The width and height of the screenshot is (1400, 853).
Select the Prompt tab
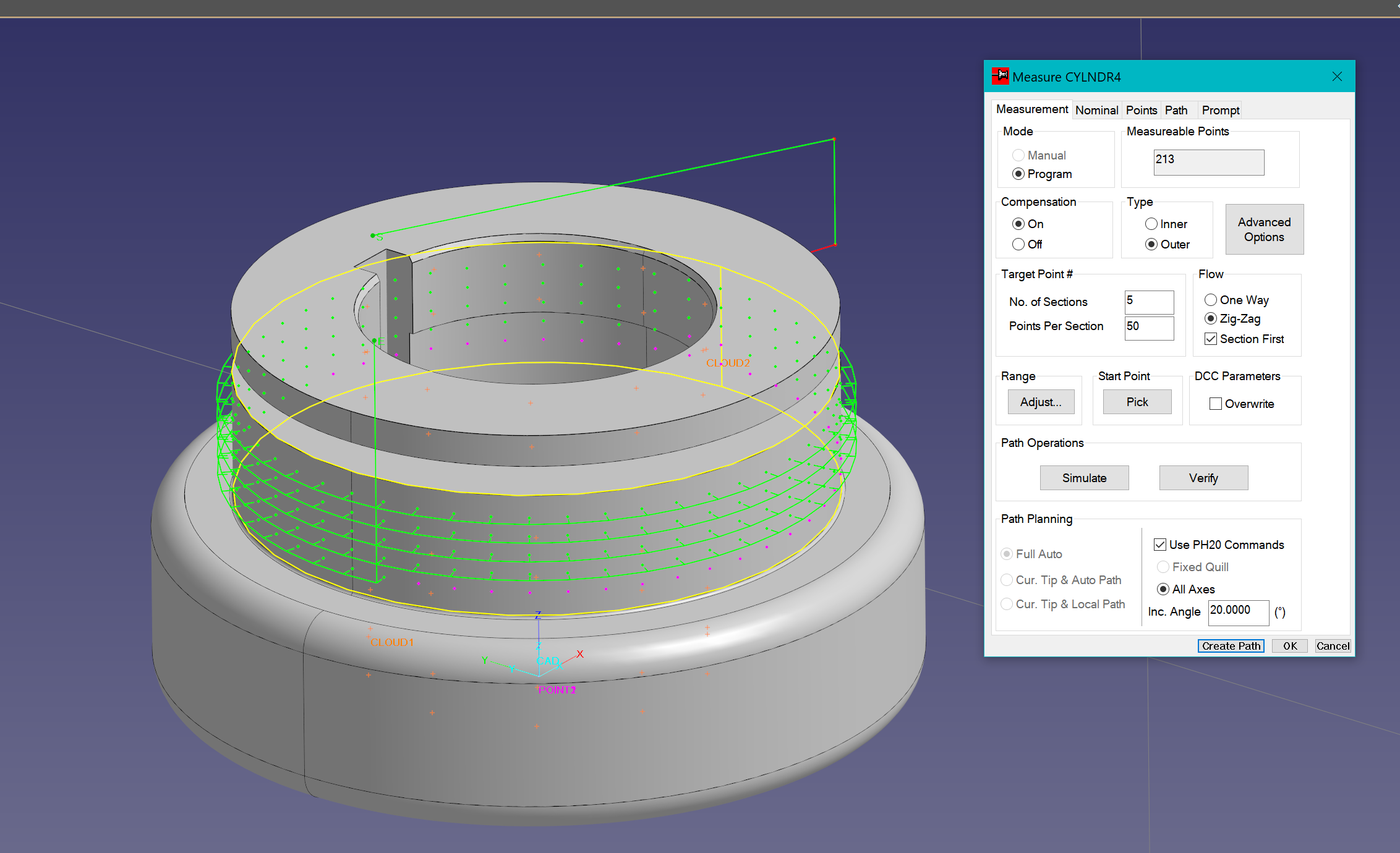[x=1220, y=110]
